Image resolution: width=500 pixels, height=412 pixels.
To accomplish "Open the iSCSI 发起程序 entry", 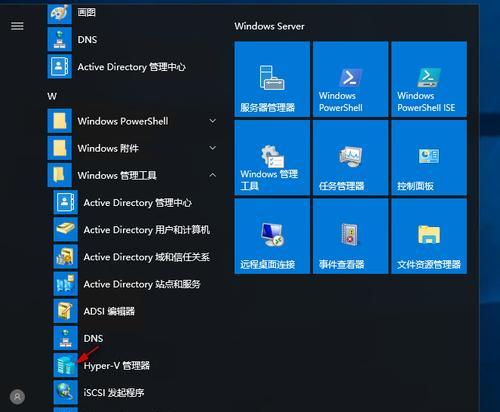I will (133, 392).
